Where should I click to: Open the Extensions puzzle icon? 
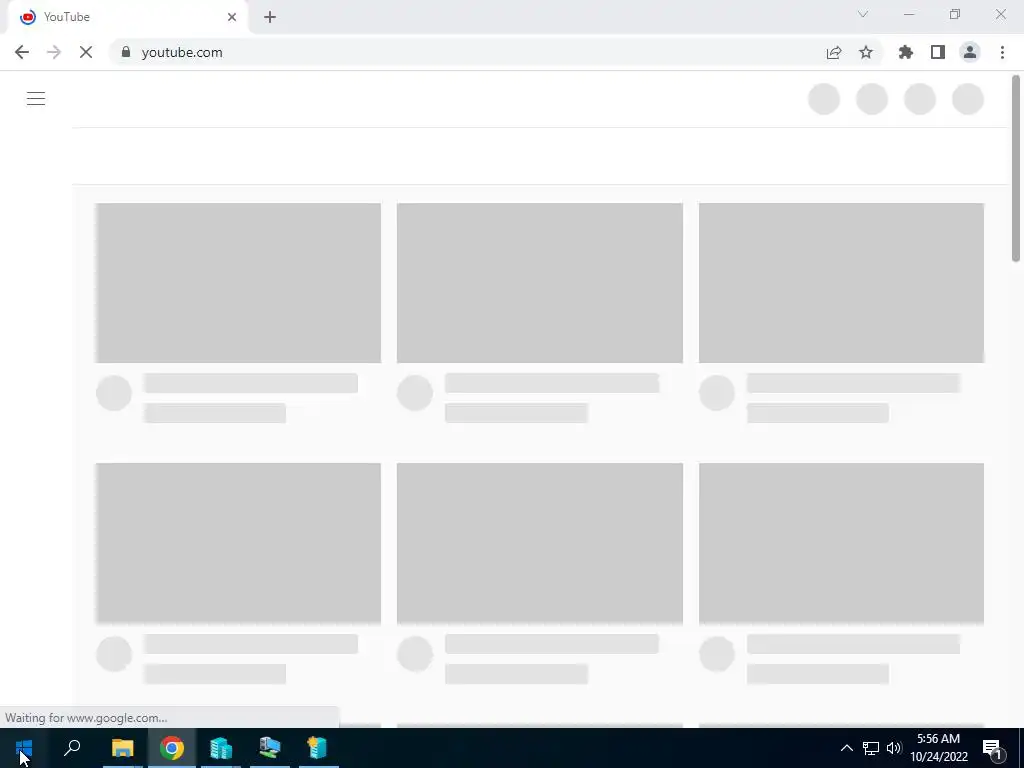tap(906, 52)
